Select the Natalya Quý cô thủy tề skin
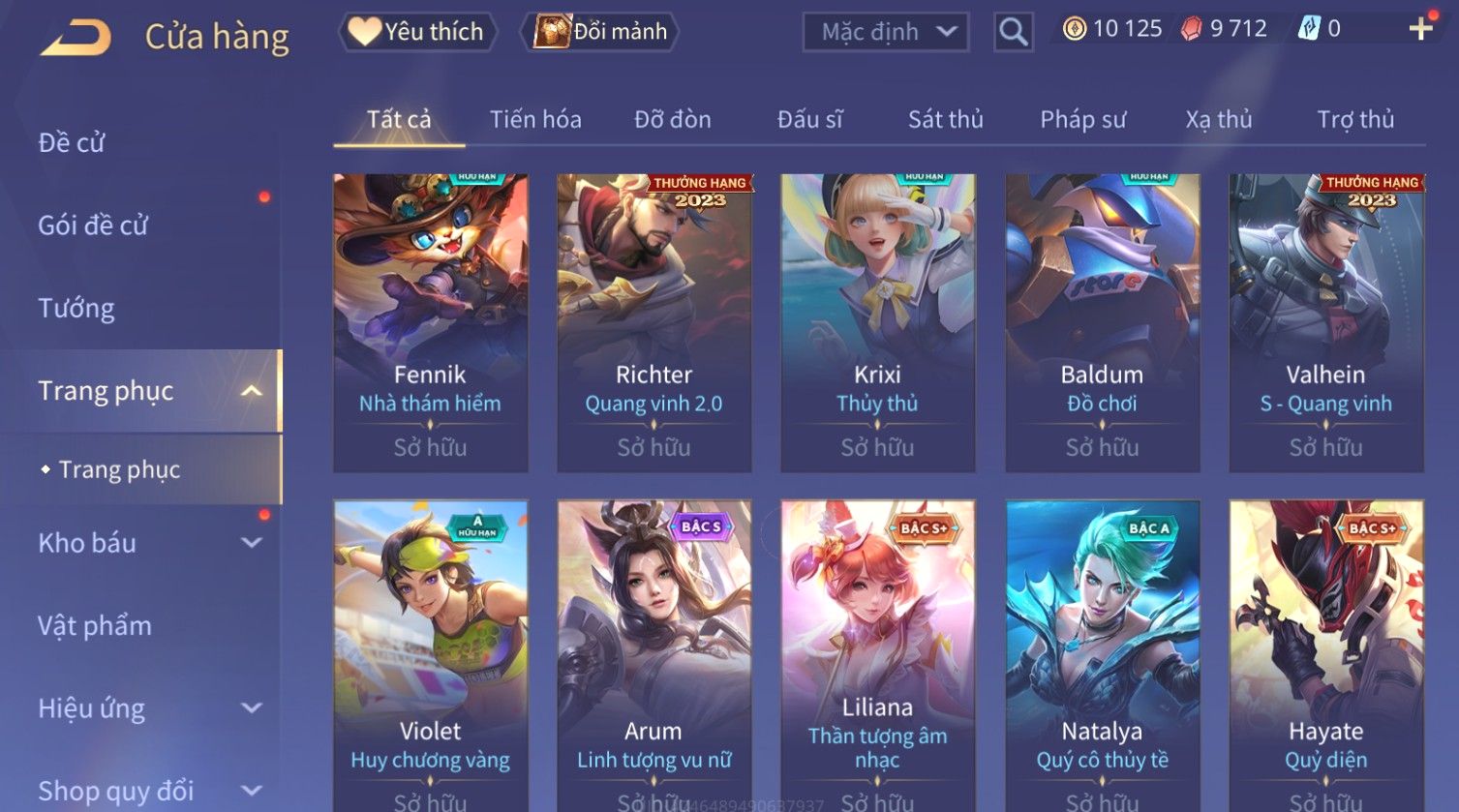 (x=1103, y=655)
